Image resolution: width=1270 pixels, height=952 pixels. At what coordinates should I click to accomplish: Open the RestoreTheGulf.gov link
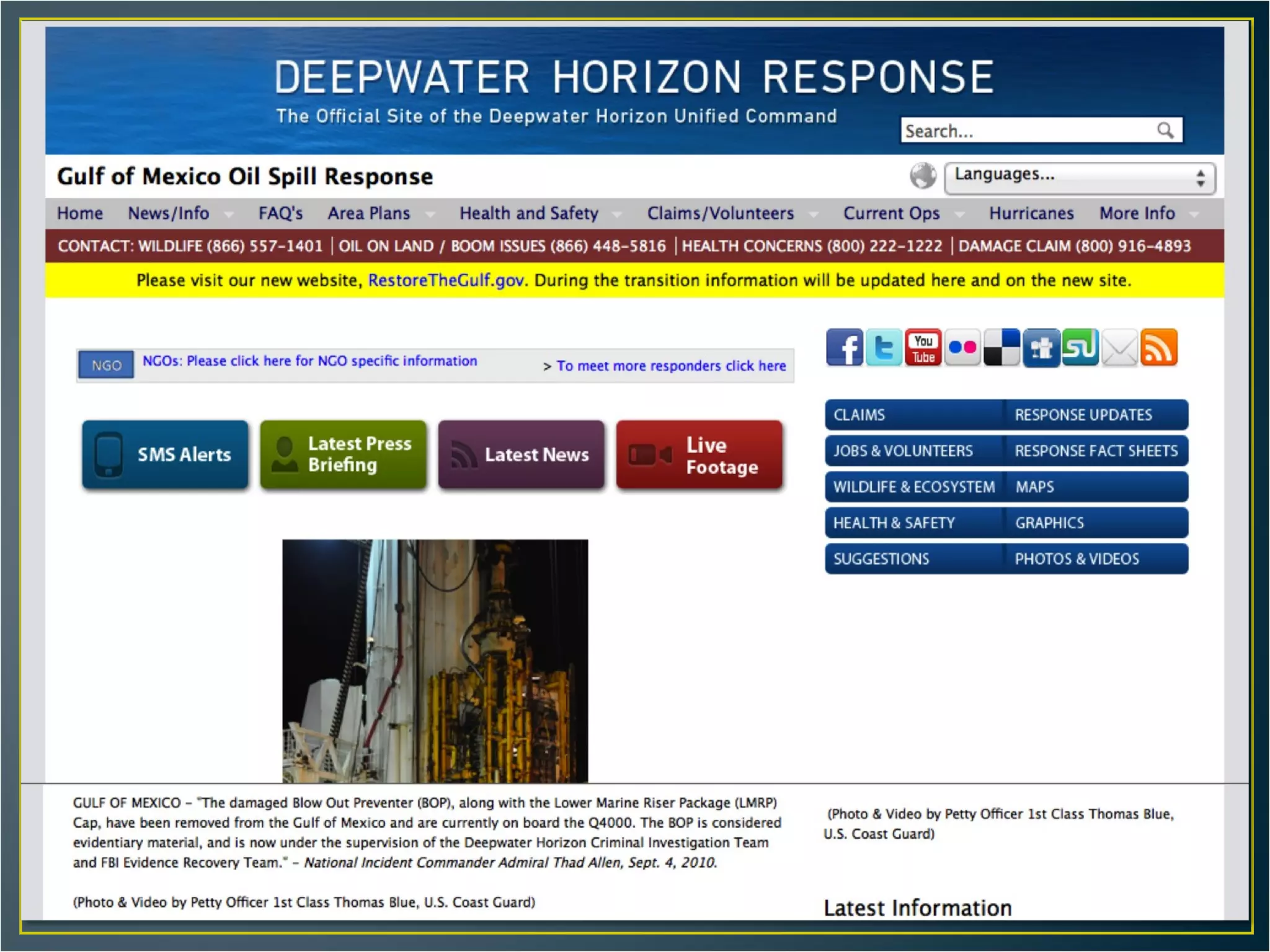point(446,281)
